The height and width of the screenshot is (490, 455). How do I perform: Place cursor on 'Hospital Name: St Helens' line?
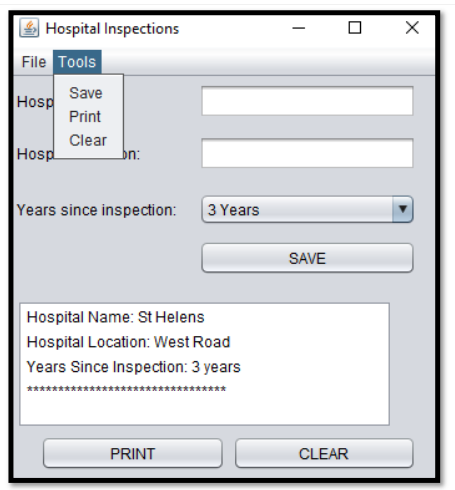pyautogui.click(x=115, y=317)
